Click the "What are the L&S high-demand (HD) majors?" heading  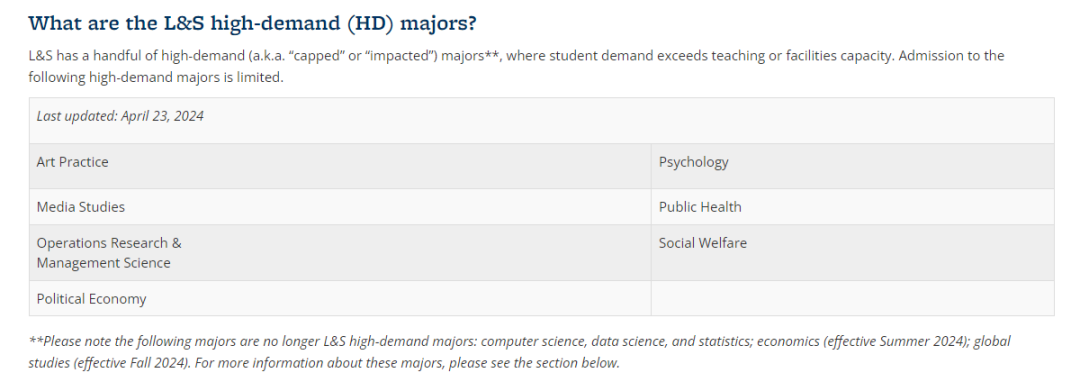[x=252, y=23]
